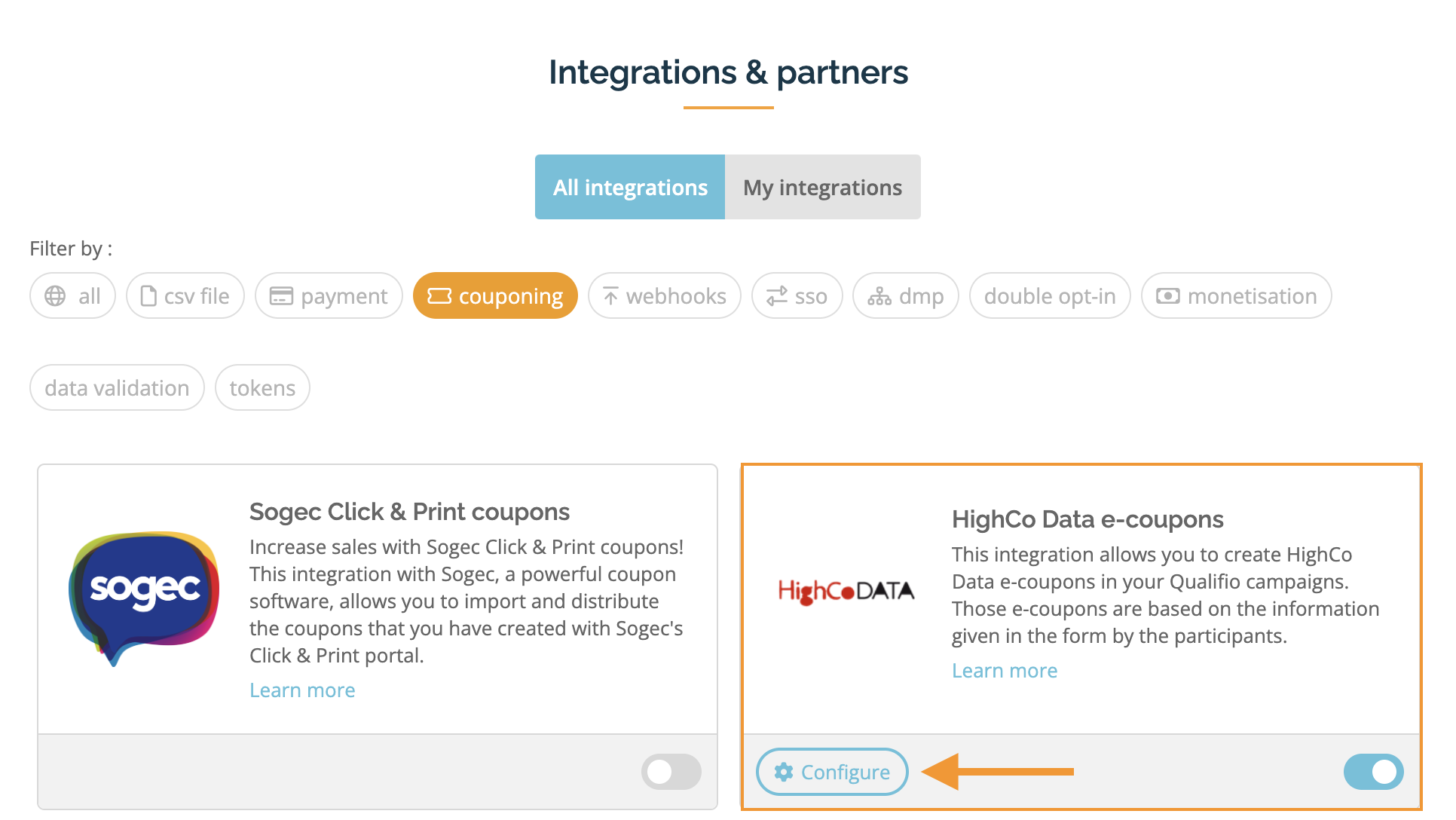
Task: Open the All integrations tab
Action: pyautogui.click(x=630, y=187)
